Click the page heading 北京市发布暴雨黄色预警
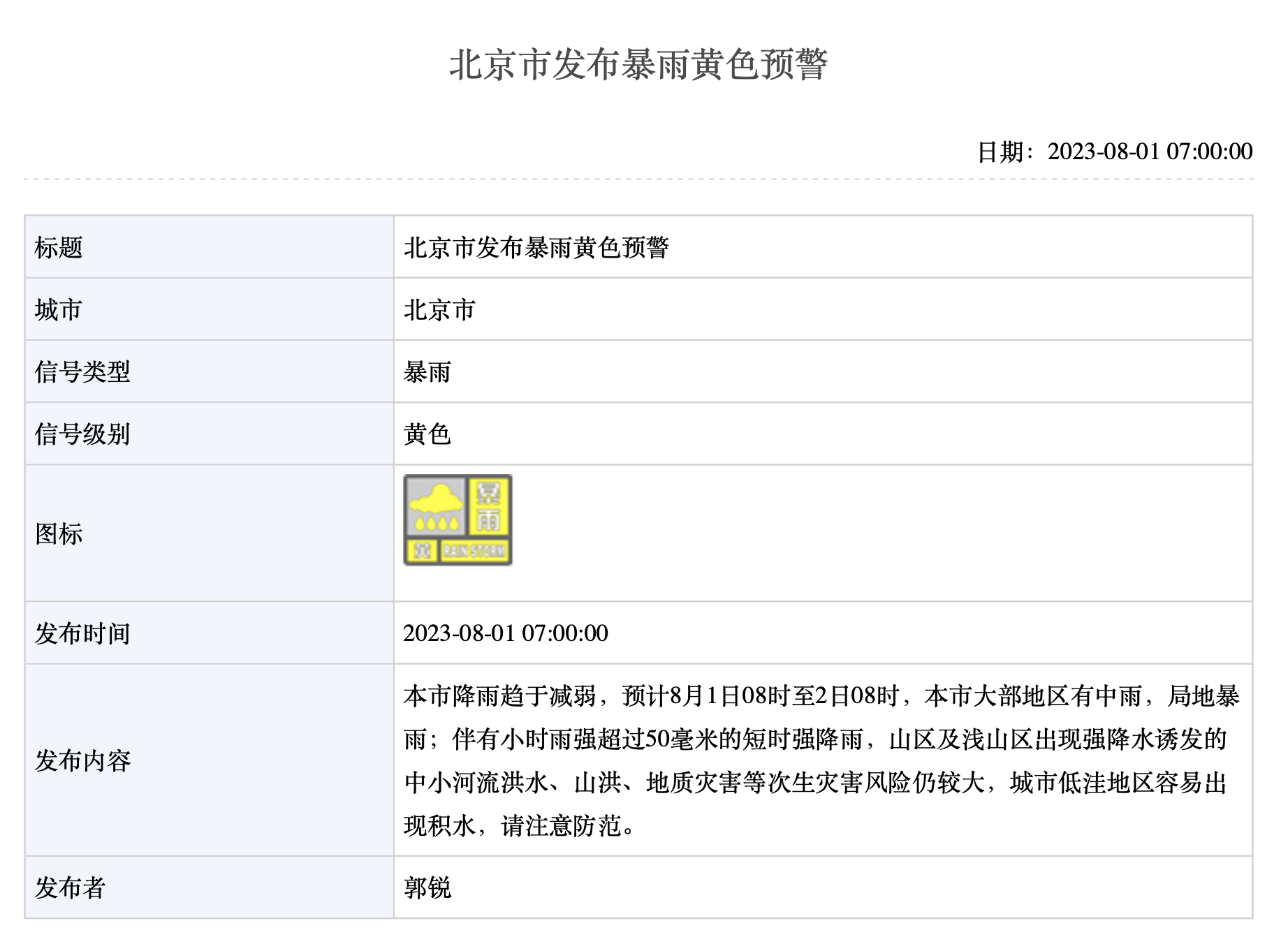 (638, 65)
